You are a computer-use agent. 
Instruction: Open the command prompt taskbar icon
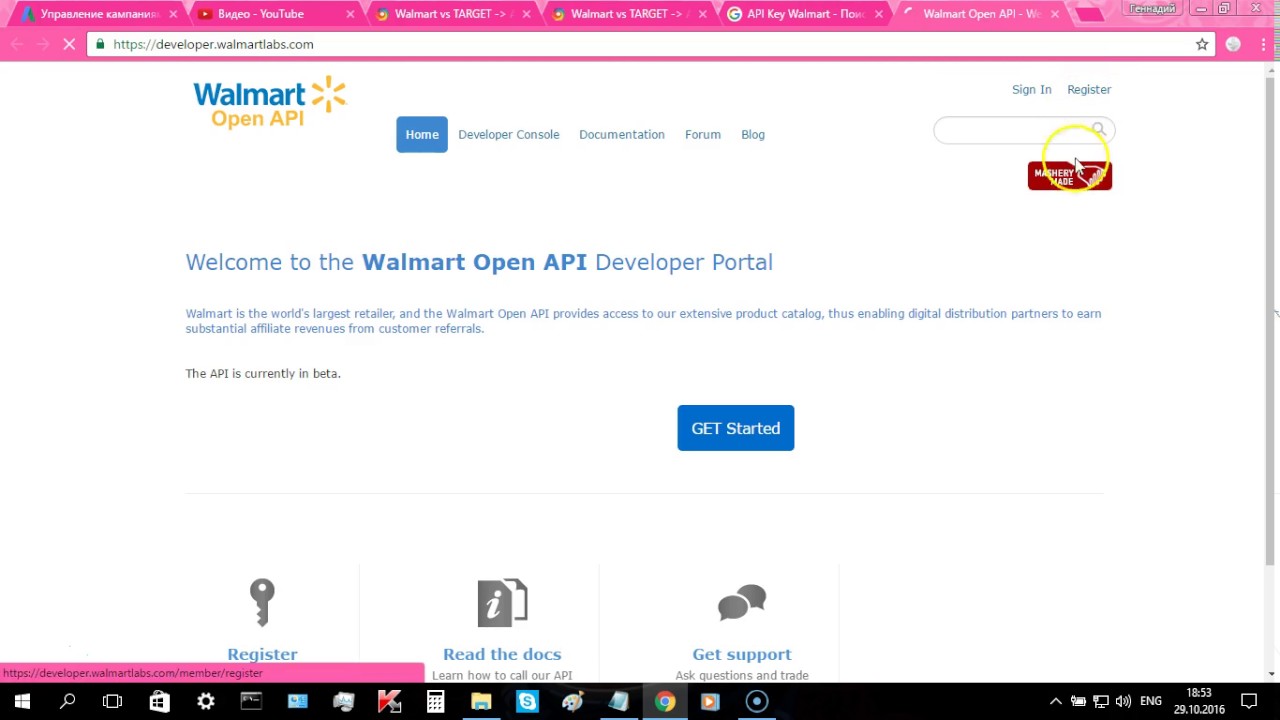(251, 701)
